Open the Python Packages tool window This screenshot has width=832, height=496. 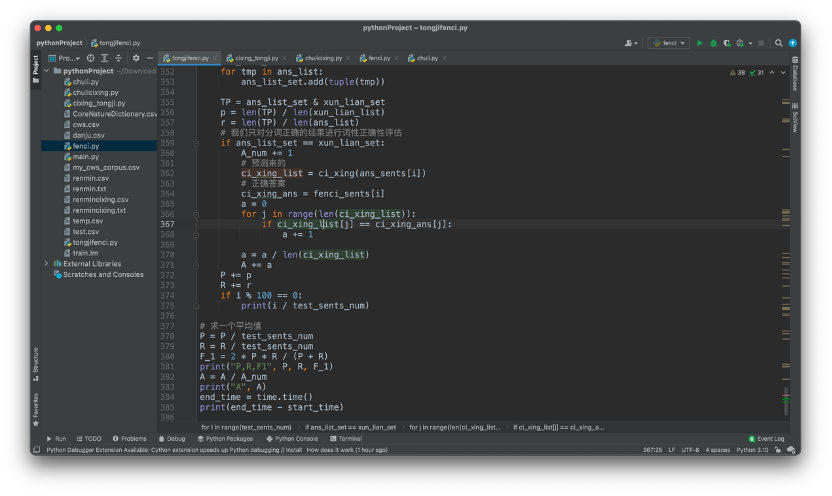pyautogui.click(x=225, y=439)
